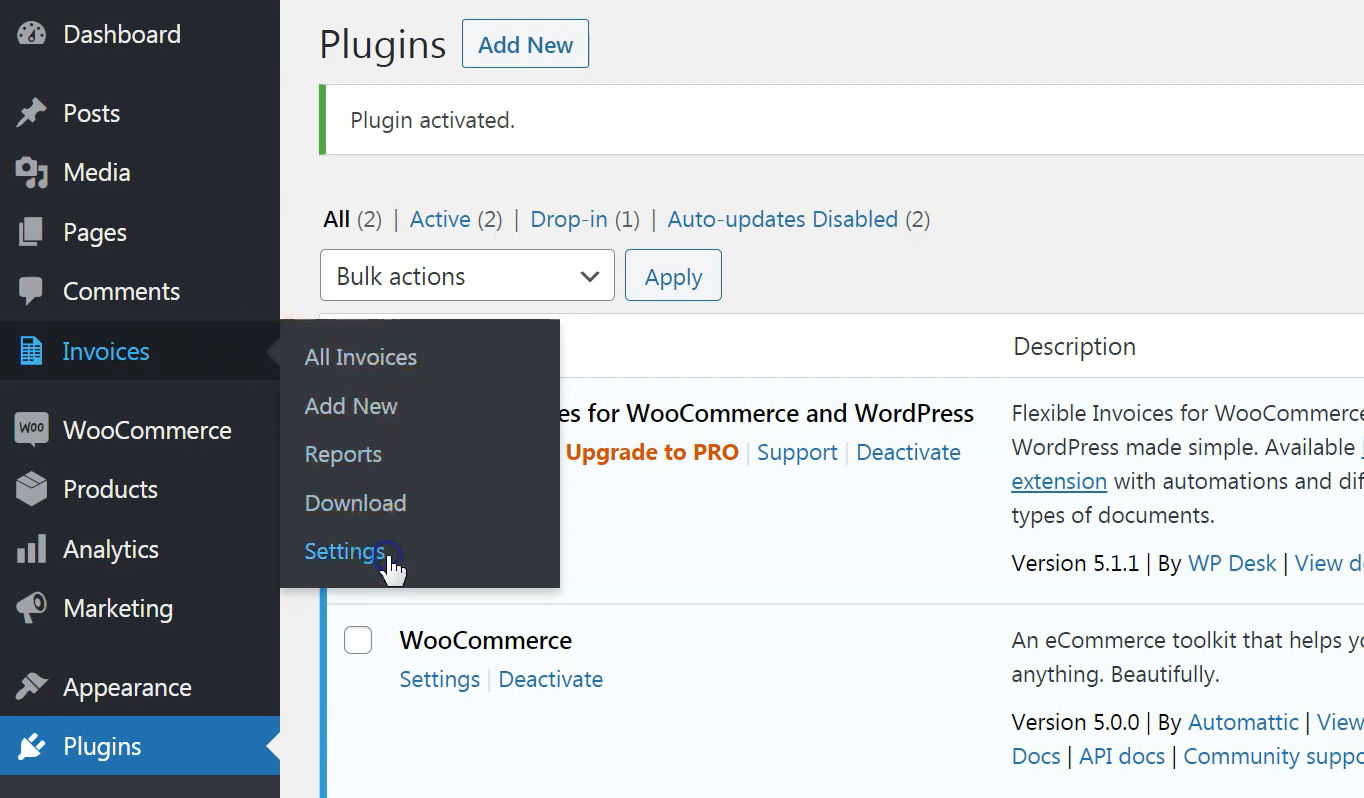This screenshot has width=1364, height=798.
Task: Click the Plugins page heading
Action: coord(383,45)
